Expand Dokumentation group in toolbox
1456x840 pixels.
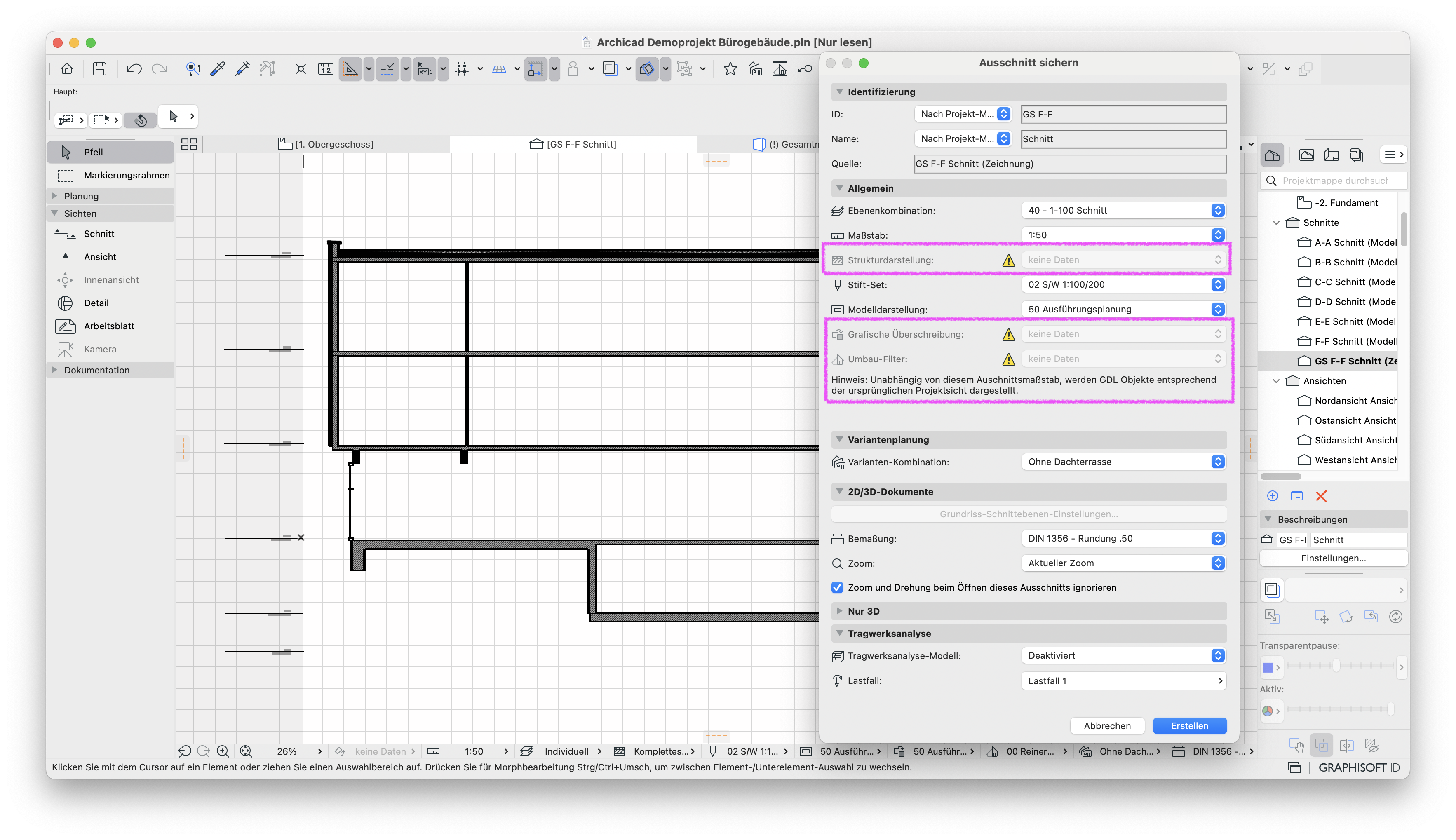click(54, 370)
